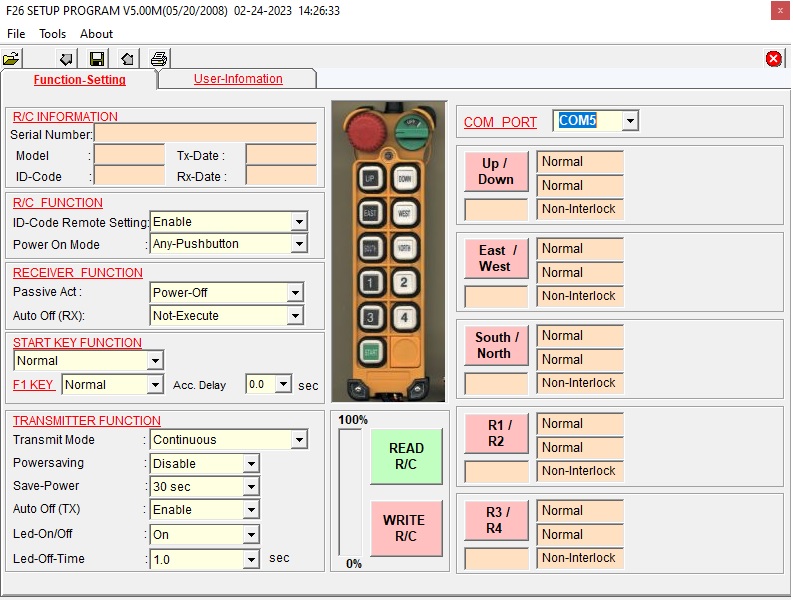Viewport: 793px width, 600px height.
Task: Expand the ID-Code Remote Setting dropdown
Action: click(x=298, y=222)
